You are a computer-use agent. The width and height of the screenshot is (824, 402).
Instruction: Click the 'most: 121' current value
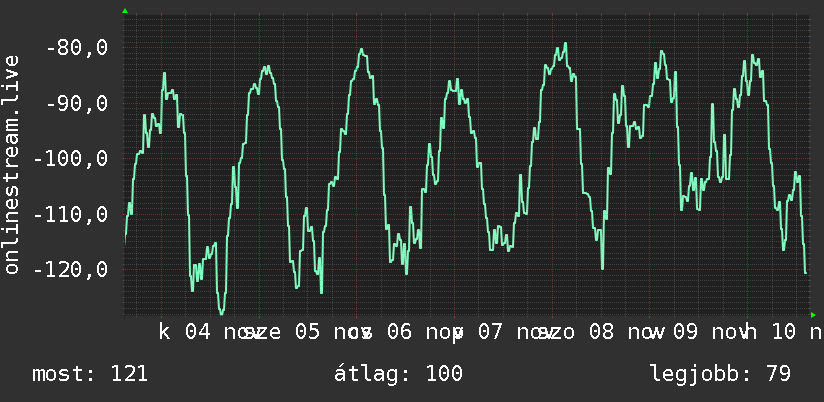point(90,374)
